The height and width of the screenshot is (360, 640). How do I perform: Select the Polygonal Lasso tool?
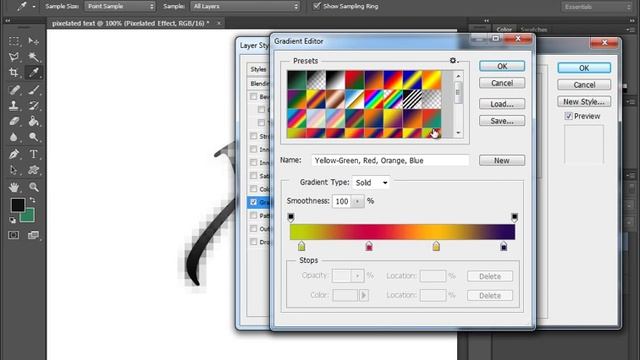tap(14, 57)
